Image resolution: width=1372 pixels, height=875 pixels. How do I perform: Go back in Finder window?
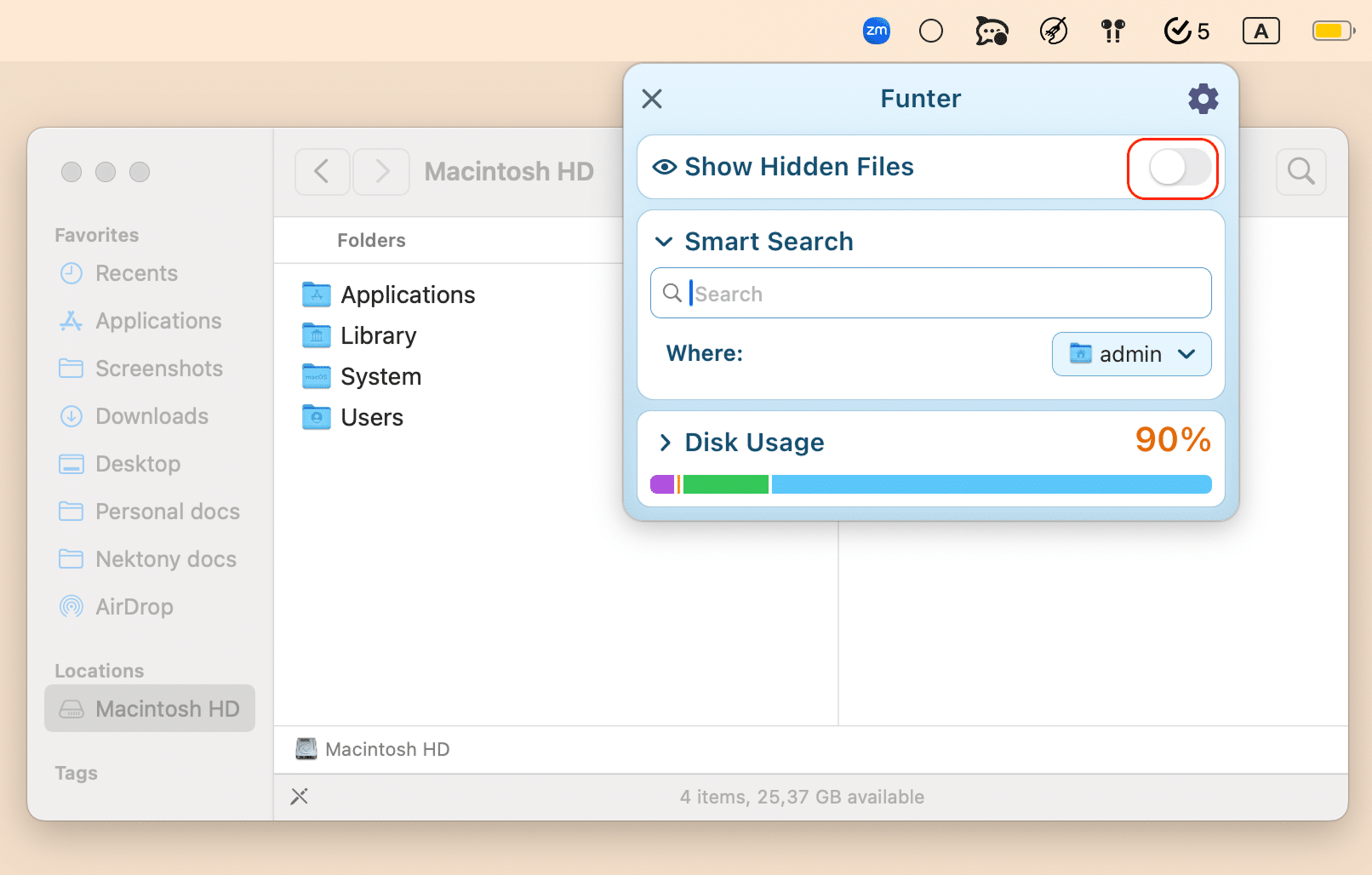(x=323, y=172)
